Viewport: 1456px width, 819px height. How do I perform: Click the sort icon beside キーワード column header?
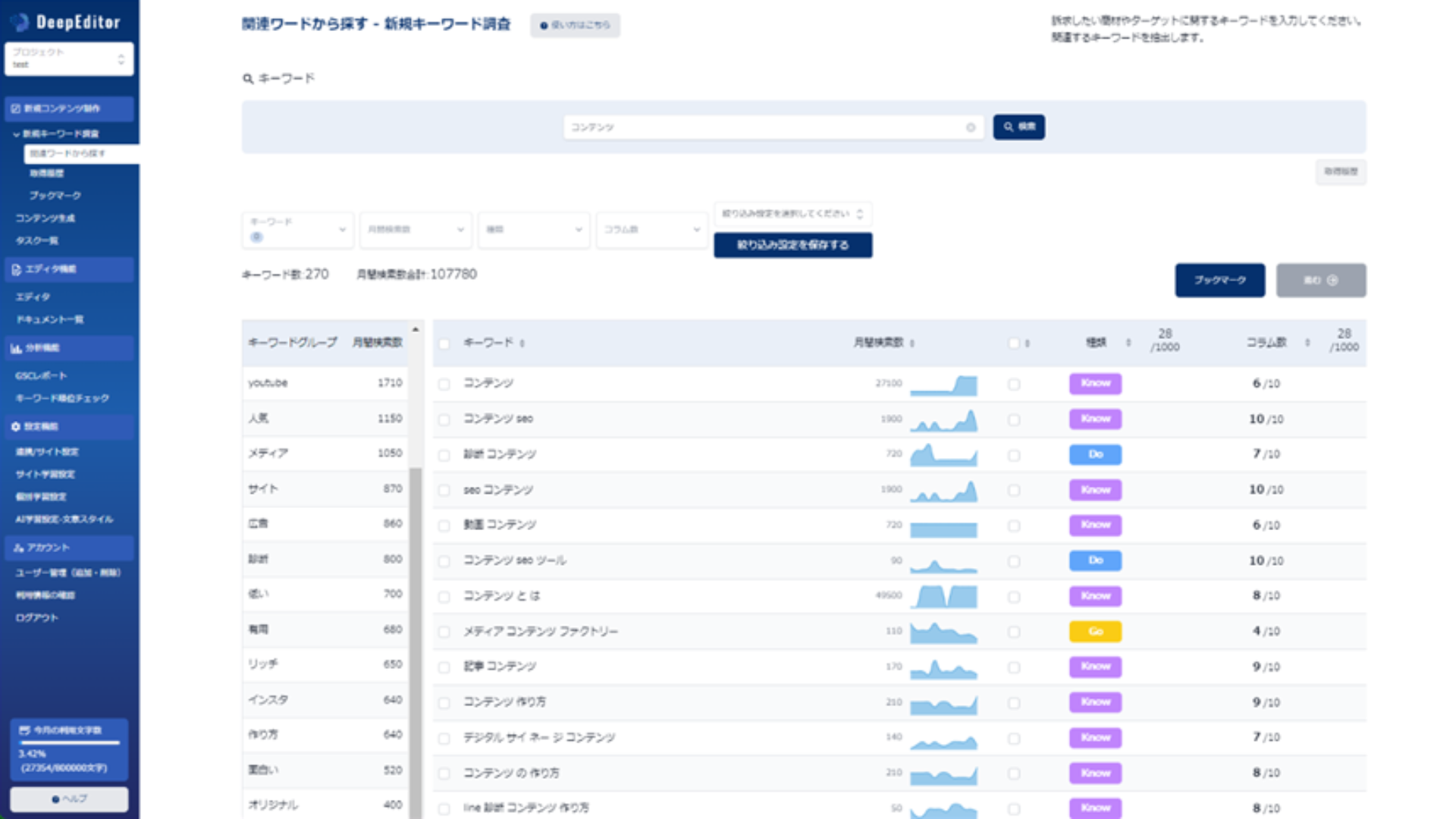522,344
